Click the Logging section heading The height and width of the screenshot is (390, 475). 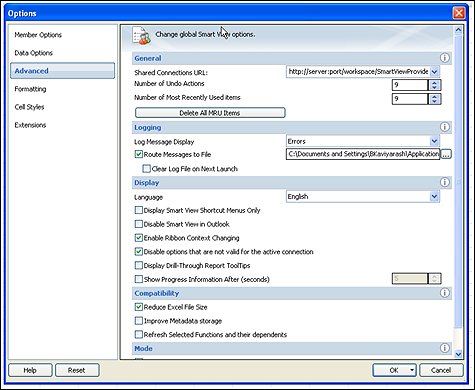click(x=148, y=127)
